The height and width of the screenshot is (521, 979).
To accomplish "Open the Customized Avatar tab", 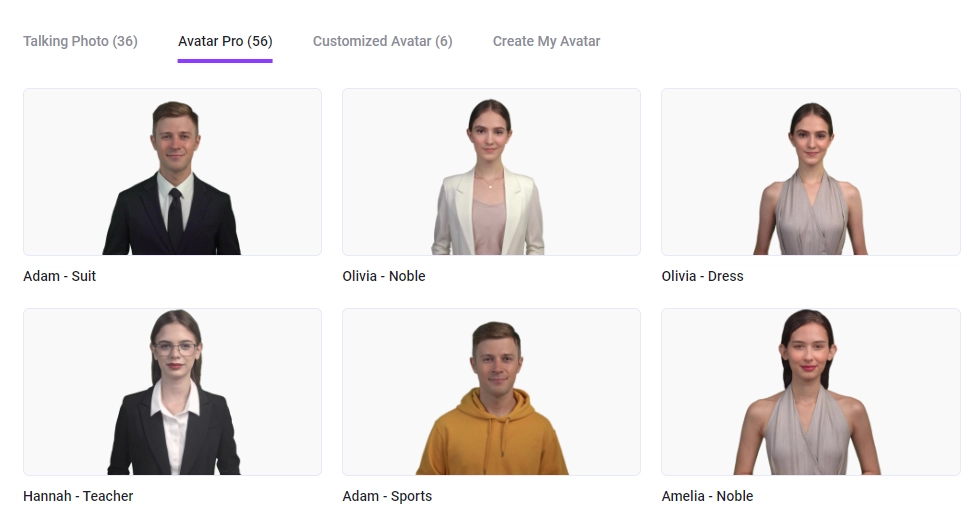I will [x=382, y=41].
